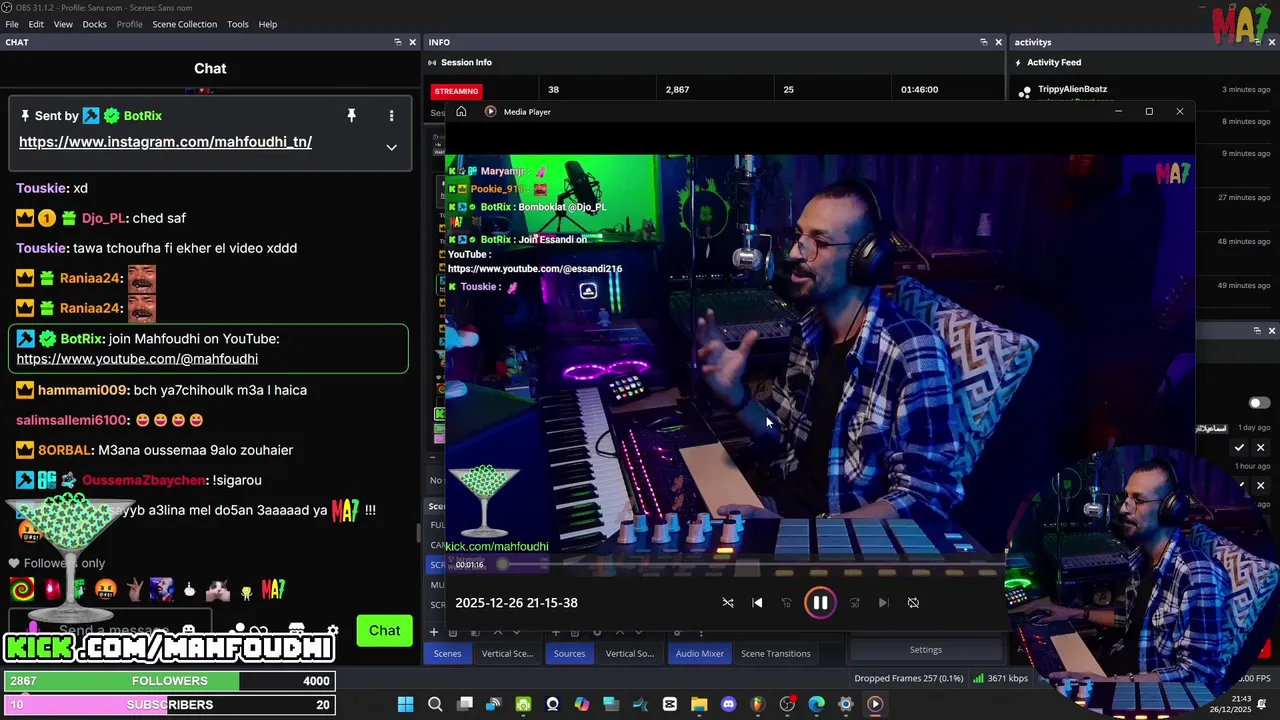Screen dimensions: 1280x720
Task: Open the Help menu
Action: [268, 24]
